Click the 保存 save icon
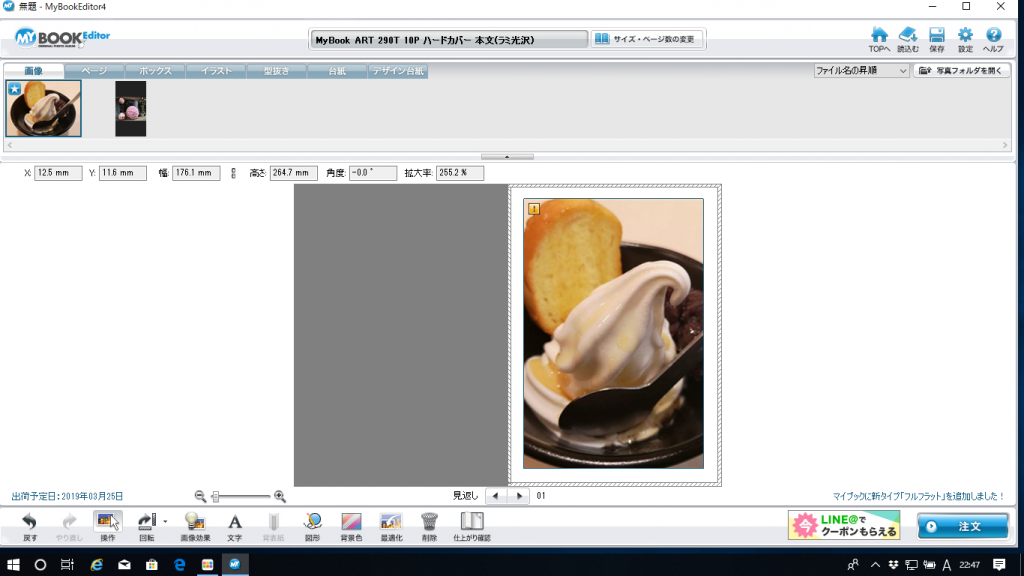Screen dimensions: 1024x576 [937, 39]
